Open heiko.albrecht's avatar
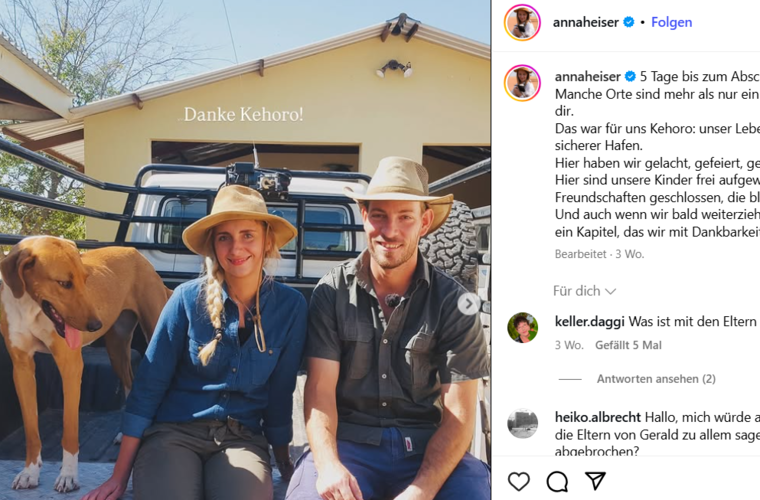This screenshot has width=760, height=500. (522, 423)
